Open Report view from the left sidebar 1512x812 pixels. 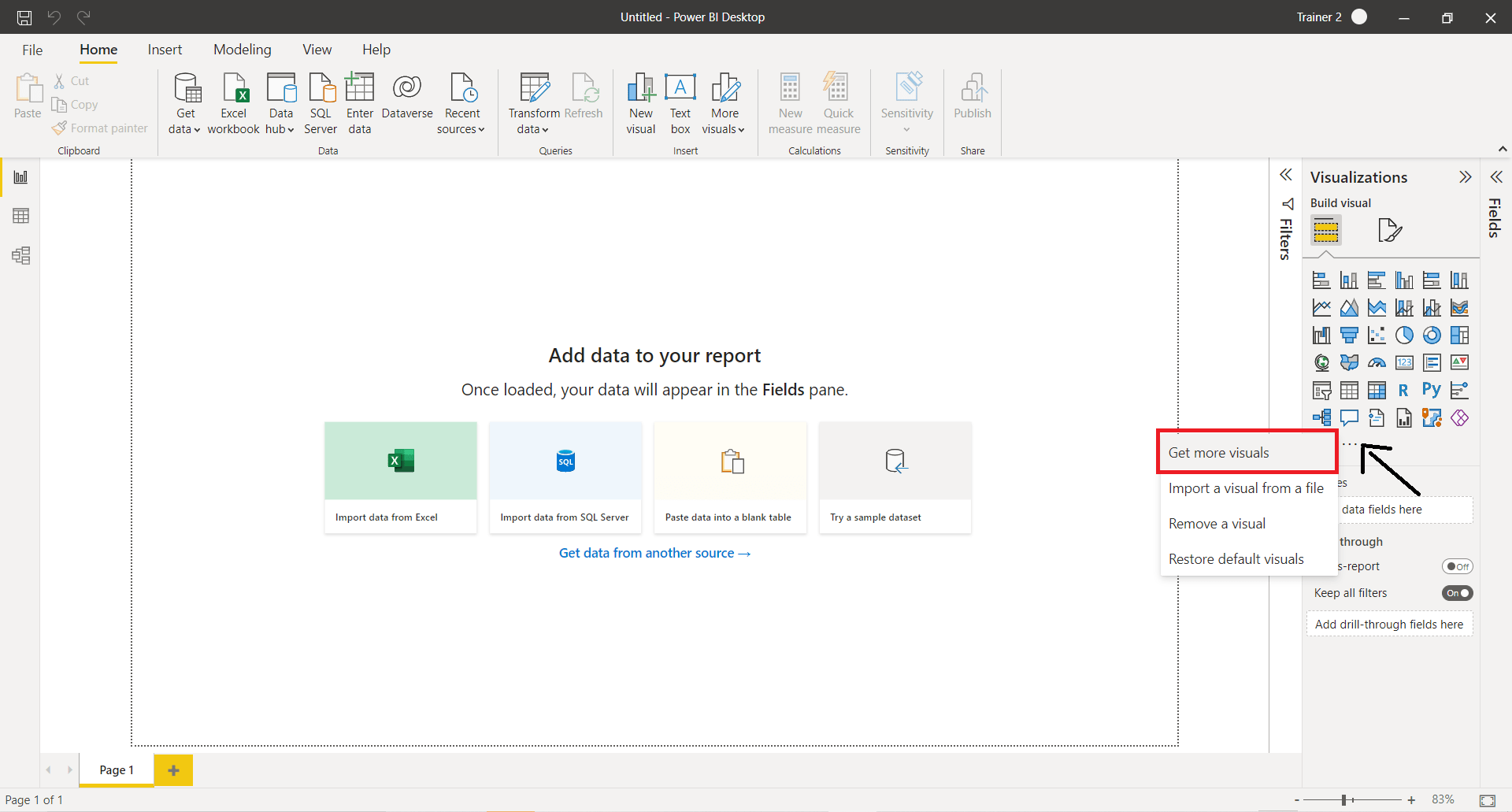(20, 176)
